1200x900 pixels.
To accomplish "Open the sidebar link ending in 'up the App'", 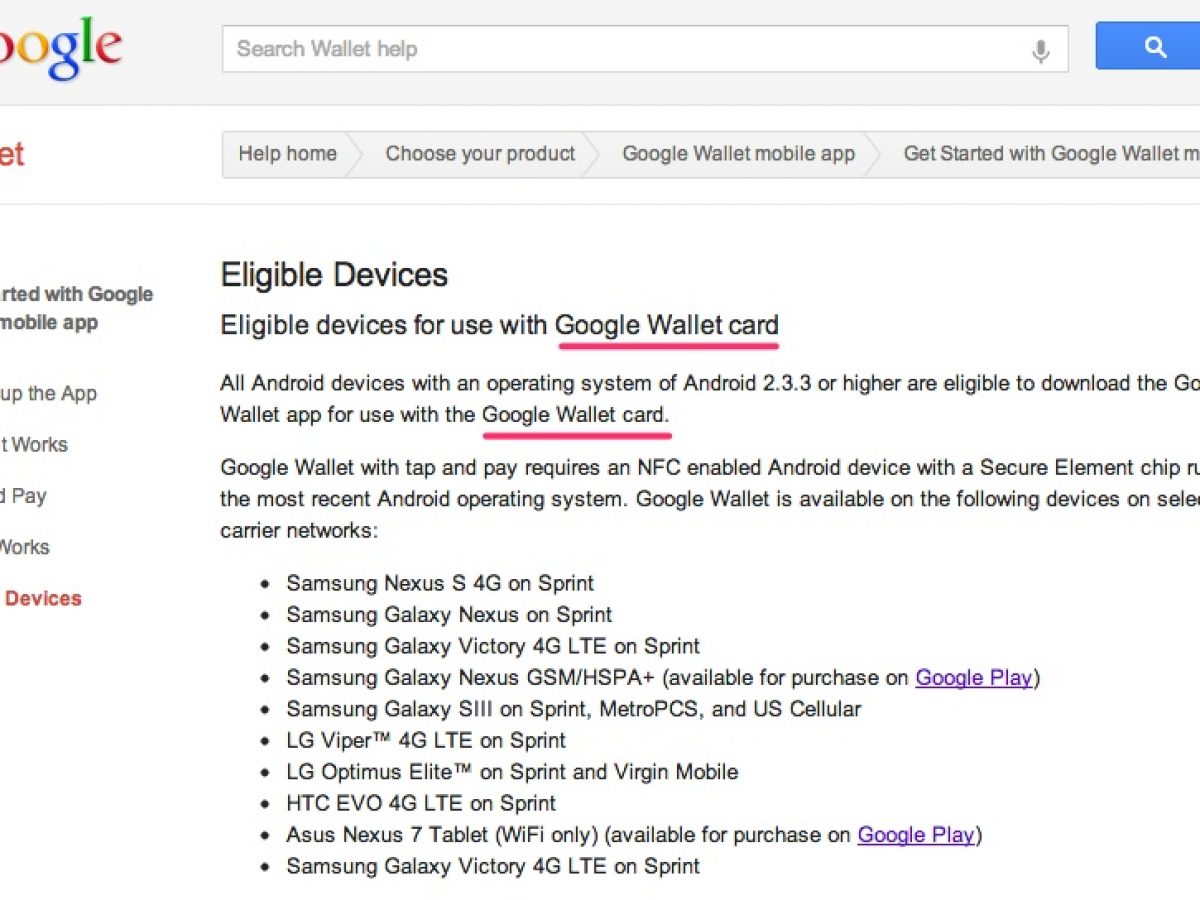I will click(48, 394).
